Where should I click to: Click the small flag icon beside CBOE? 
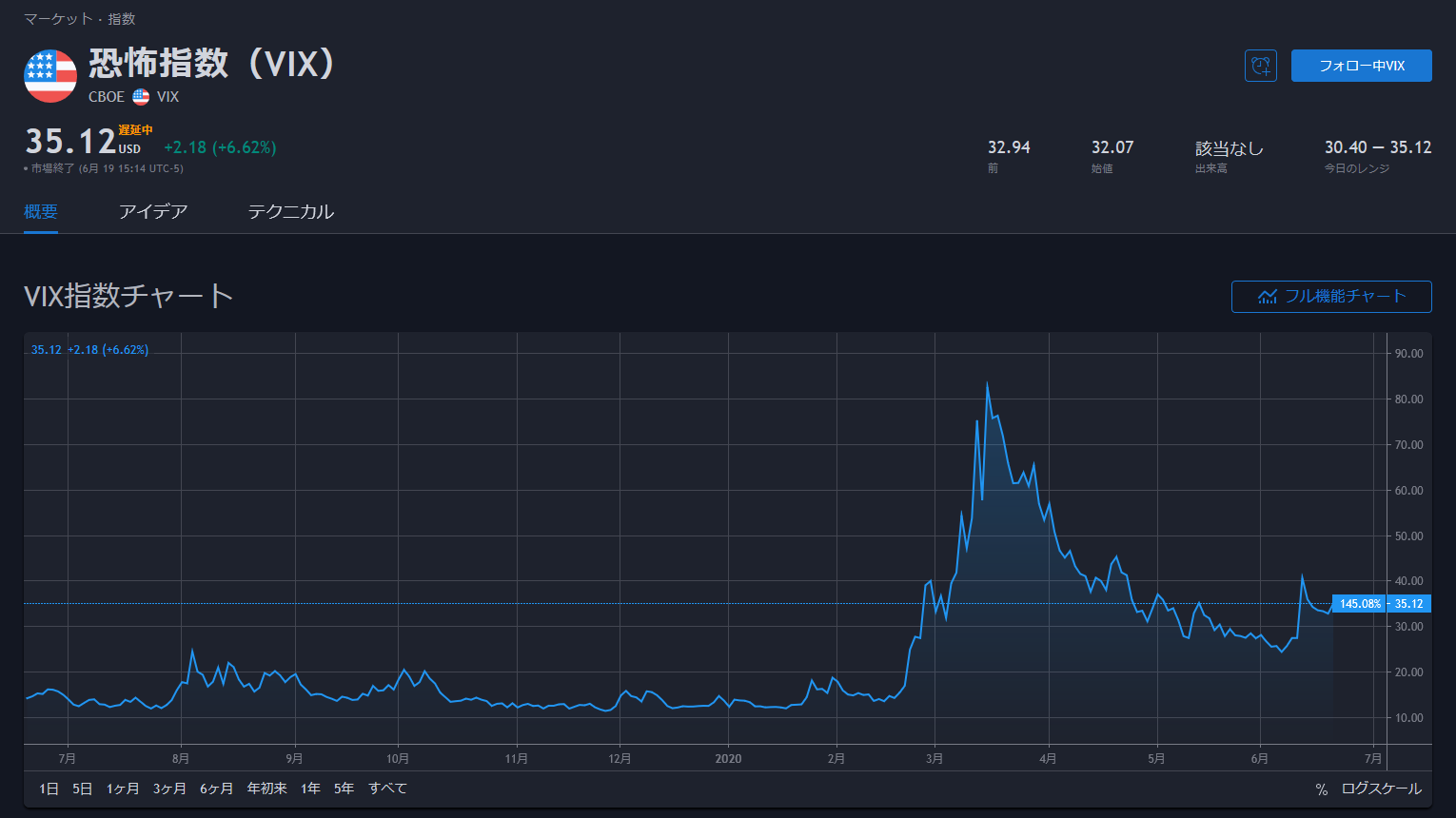(x=141, y=97)
